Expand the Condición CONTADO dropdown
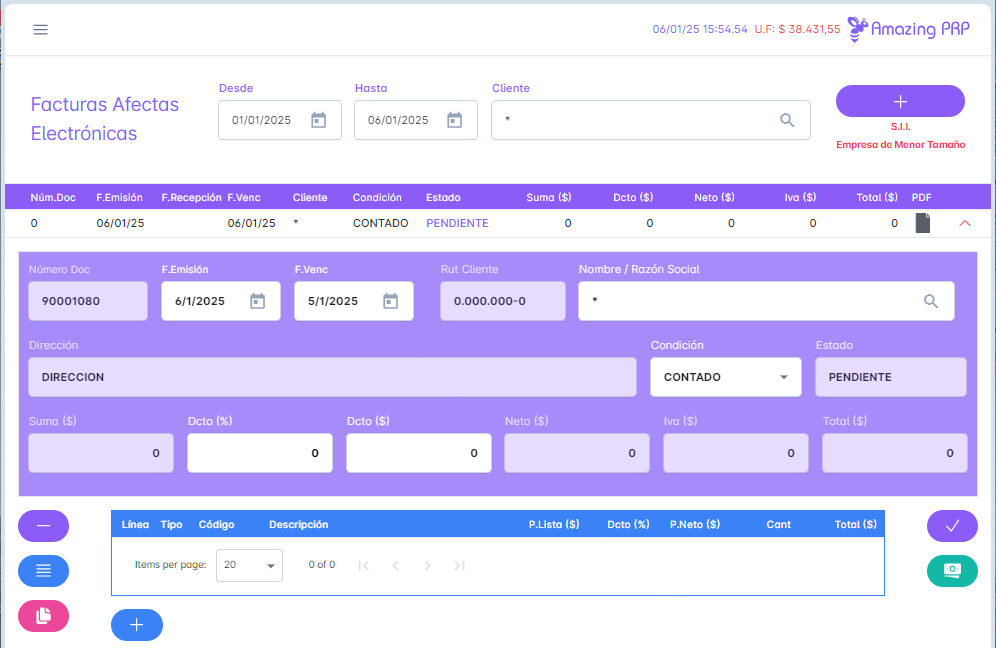 pyautogui.click(x=725, y=377)
